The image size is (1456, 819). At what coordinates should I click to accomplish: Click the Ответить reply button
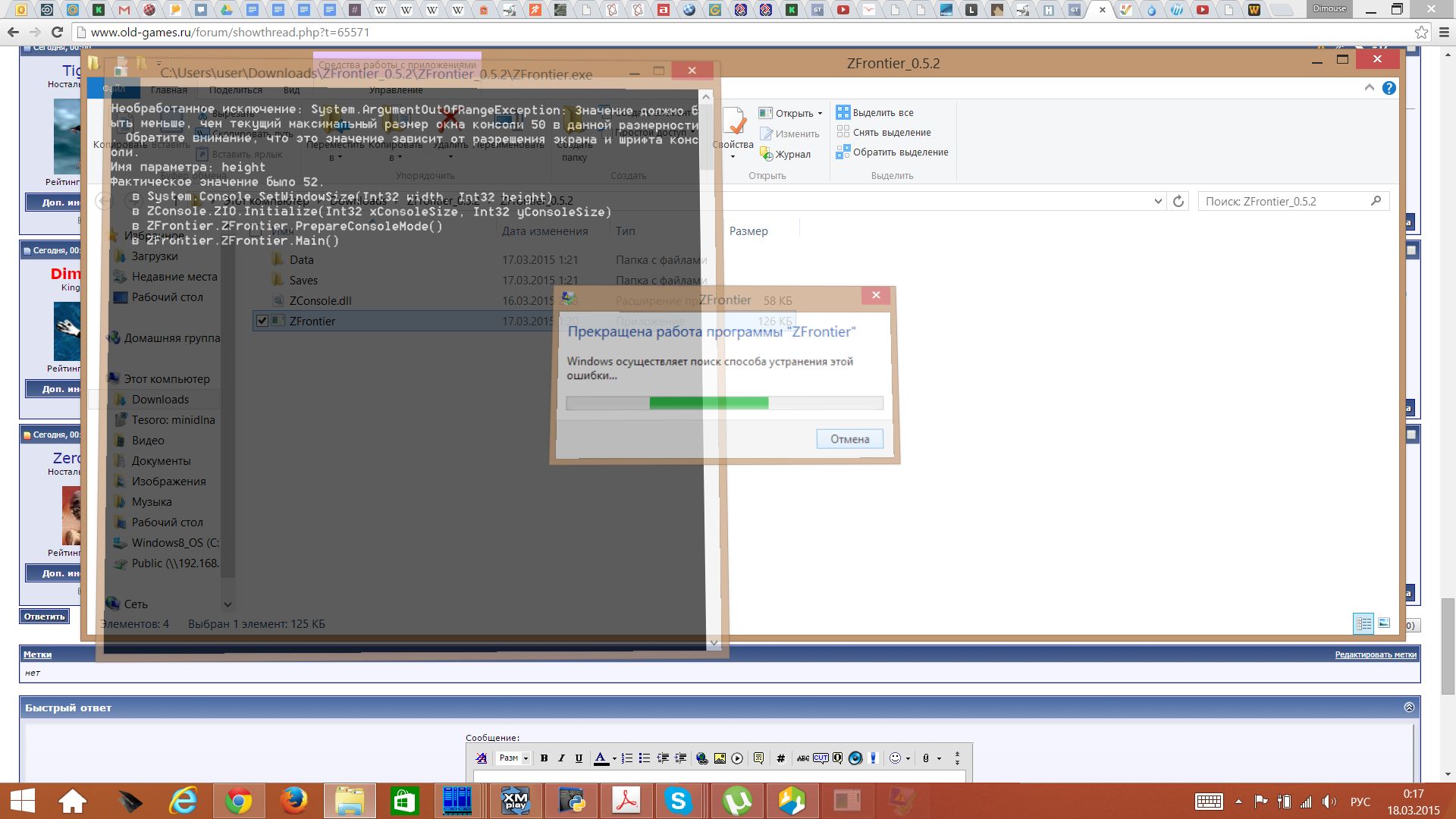[44, 617]
